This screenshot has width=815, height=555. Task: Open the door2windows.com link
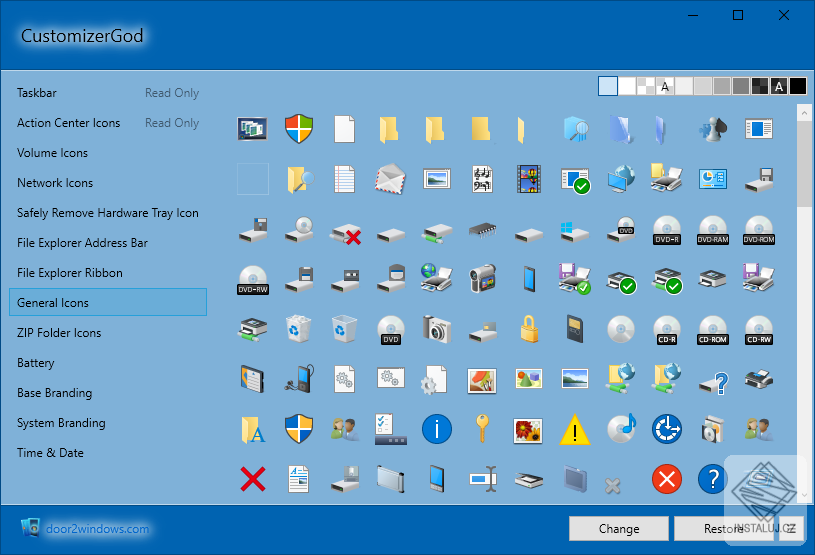pos(97,528)
